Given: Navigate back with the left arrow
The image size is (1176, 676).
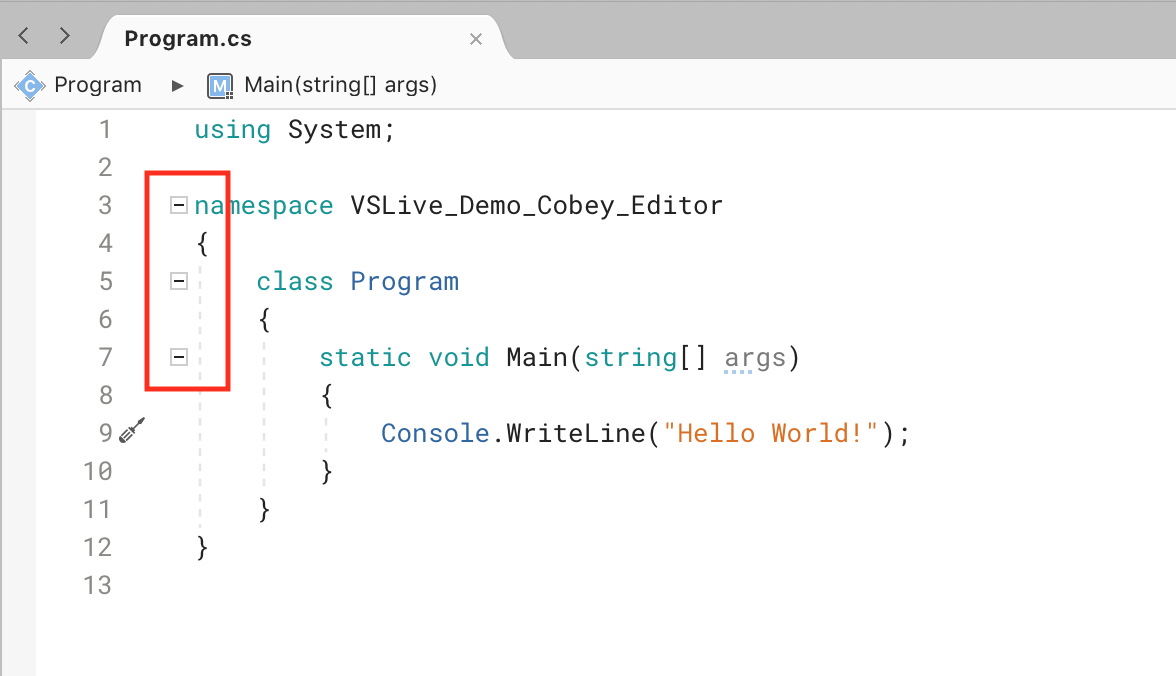Looking at the screenshot, I should click(24, 35).
